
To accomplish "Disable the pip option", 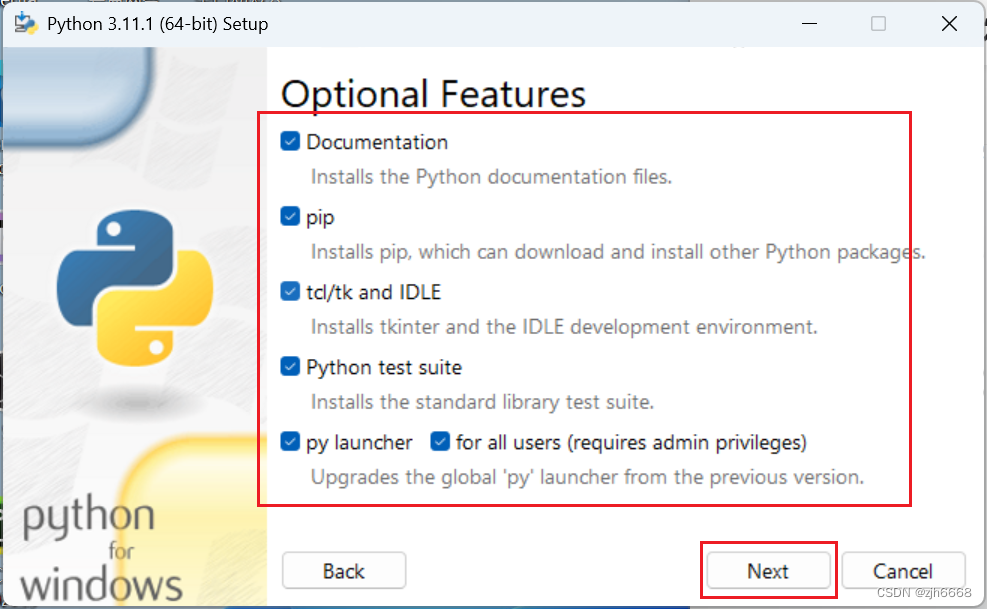I will pos(290,216).
